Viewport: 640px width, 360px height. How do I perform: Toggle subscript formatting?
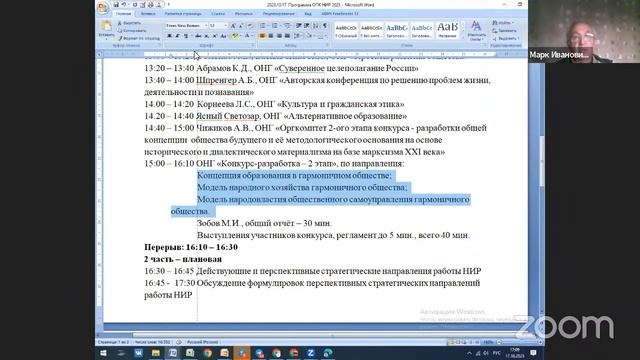coord(207,36)
